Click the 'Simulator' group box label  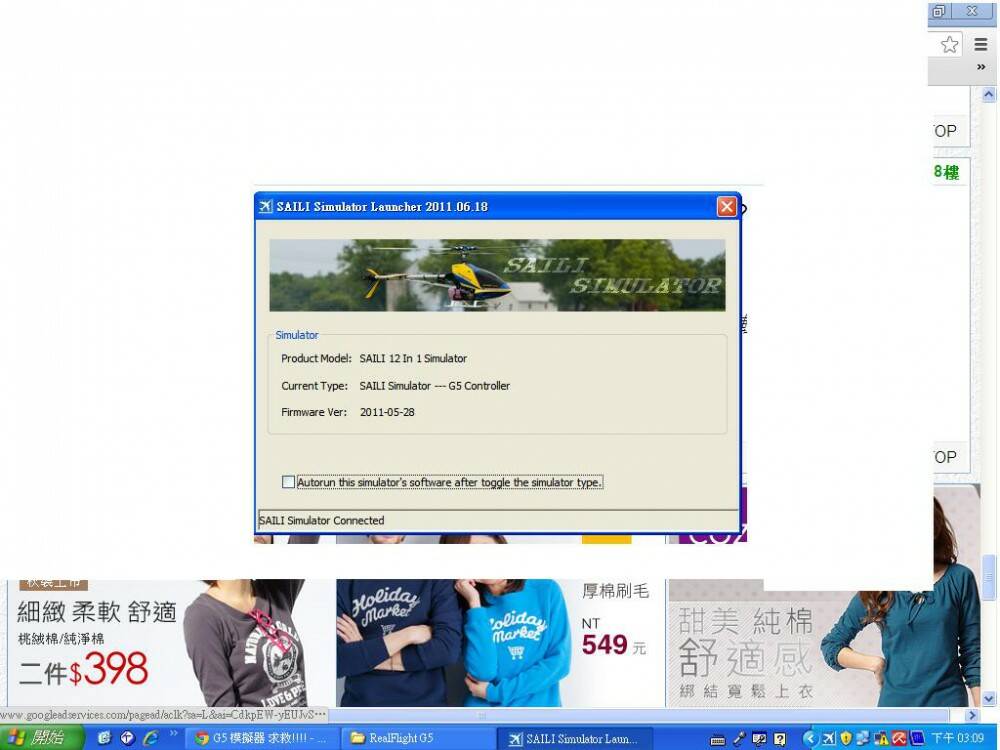click(x=297, y=335)
